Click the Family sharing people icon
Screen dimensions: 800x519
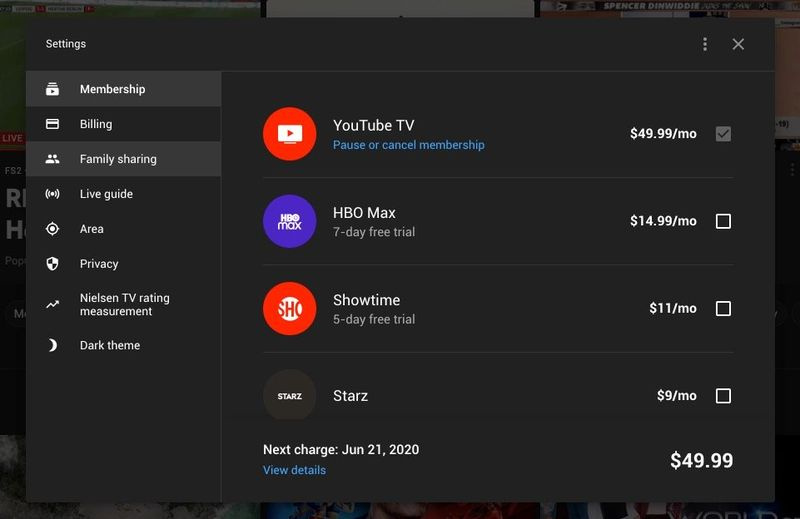click(x=52, y=159)
